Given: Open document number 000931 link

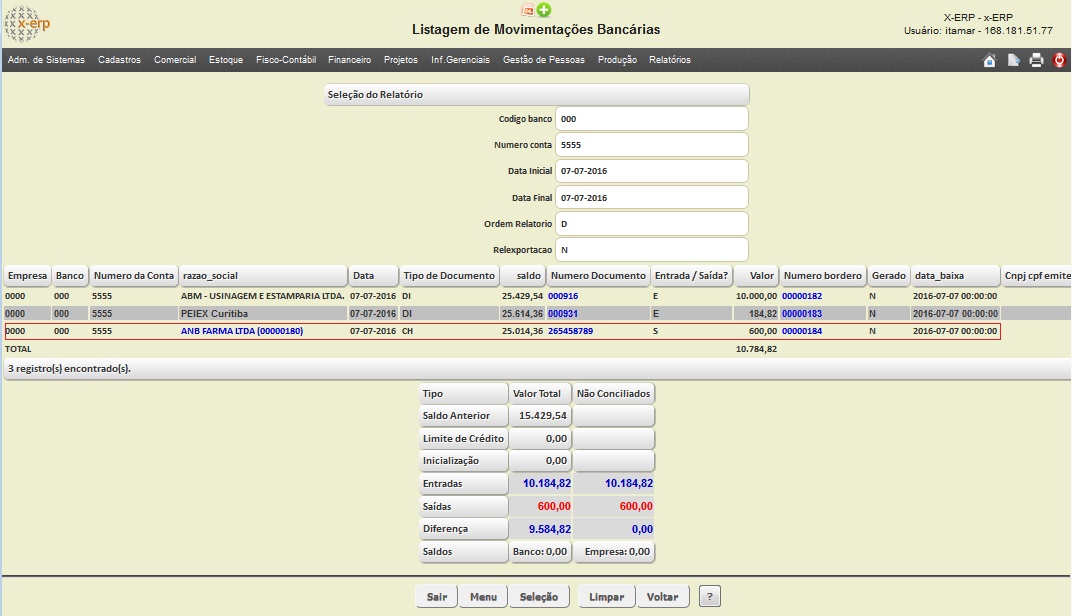Looking at the screenshot, I should (x=563, y=314).
